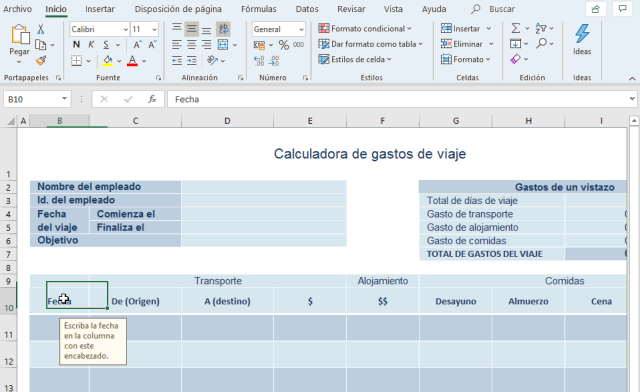
Task: Open Buscar y seleccionar magnifier icon
Action: coord(542,43)
